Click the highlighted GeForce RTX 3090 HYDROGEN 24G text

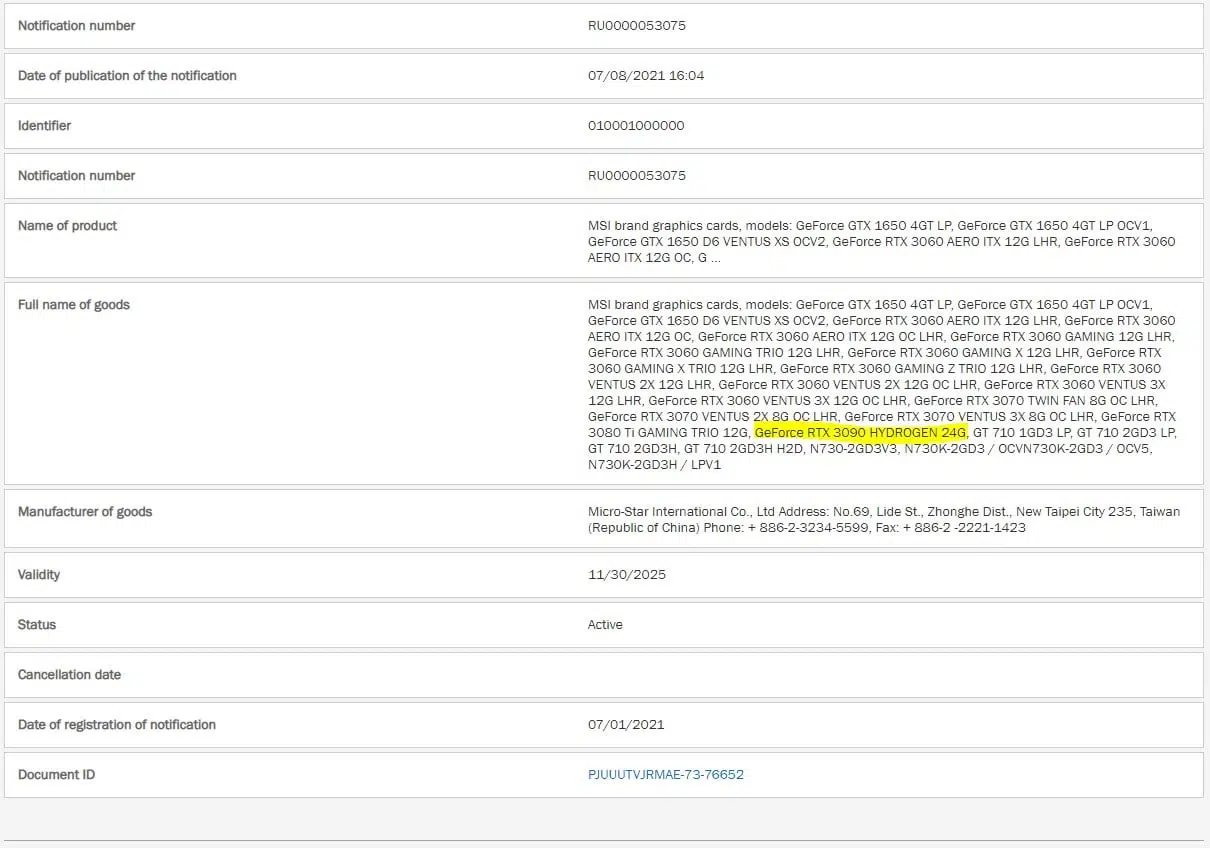pyautogui.click(x=861, y=432)
